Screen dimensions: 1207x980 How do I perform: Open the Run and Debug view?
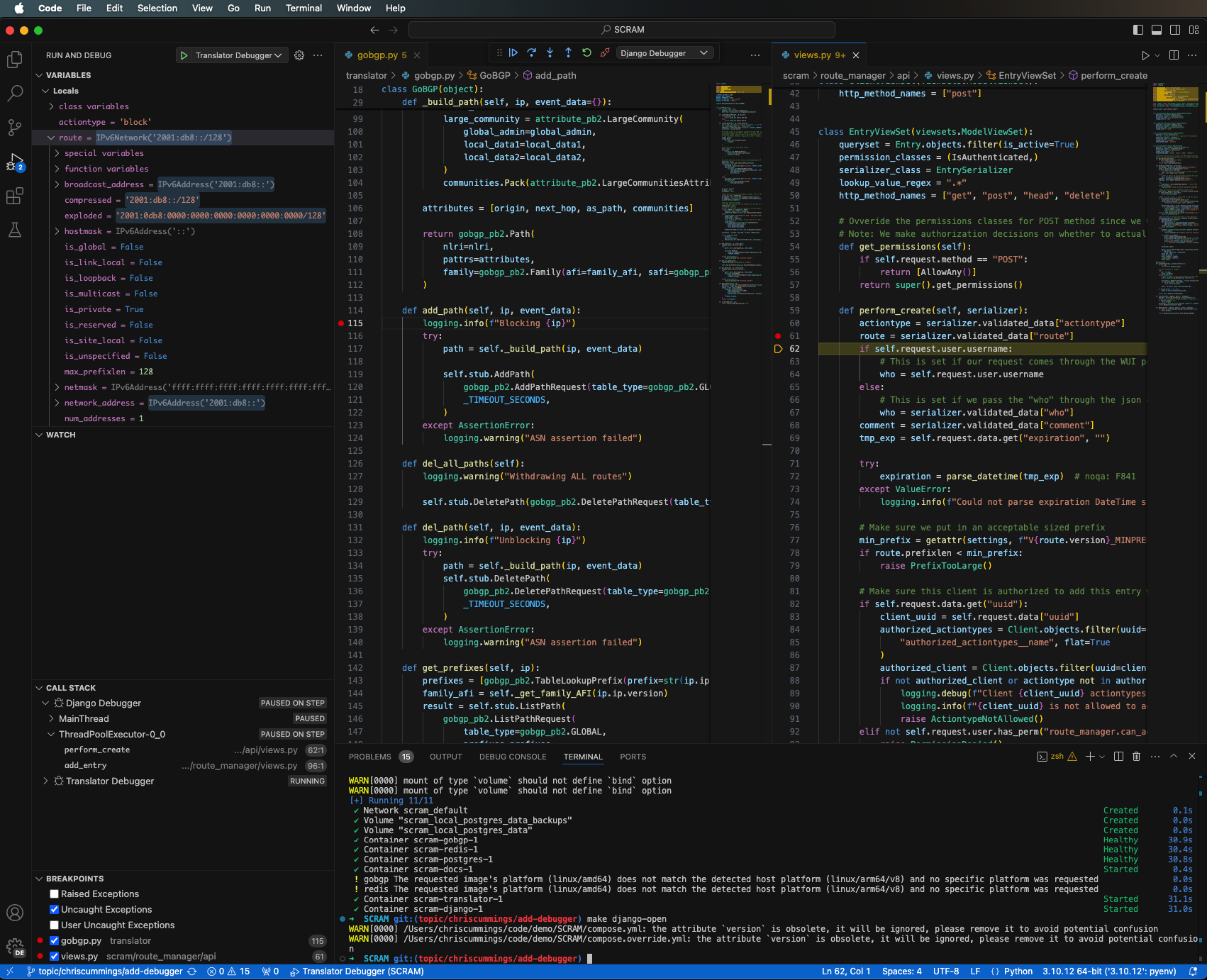tap(15, 162)
